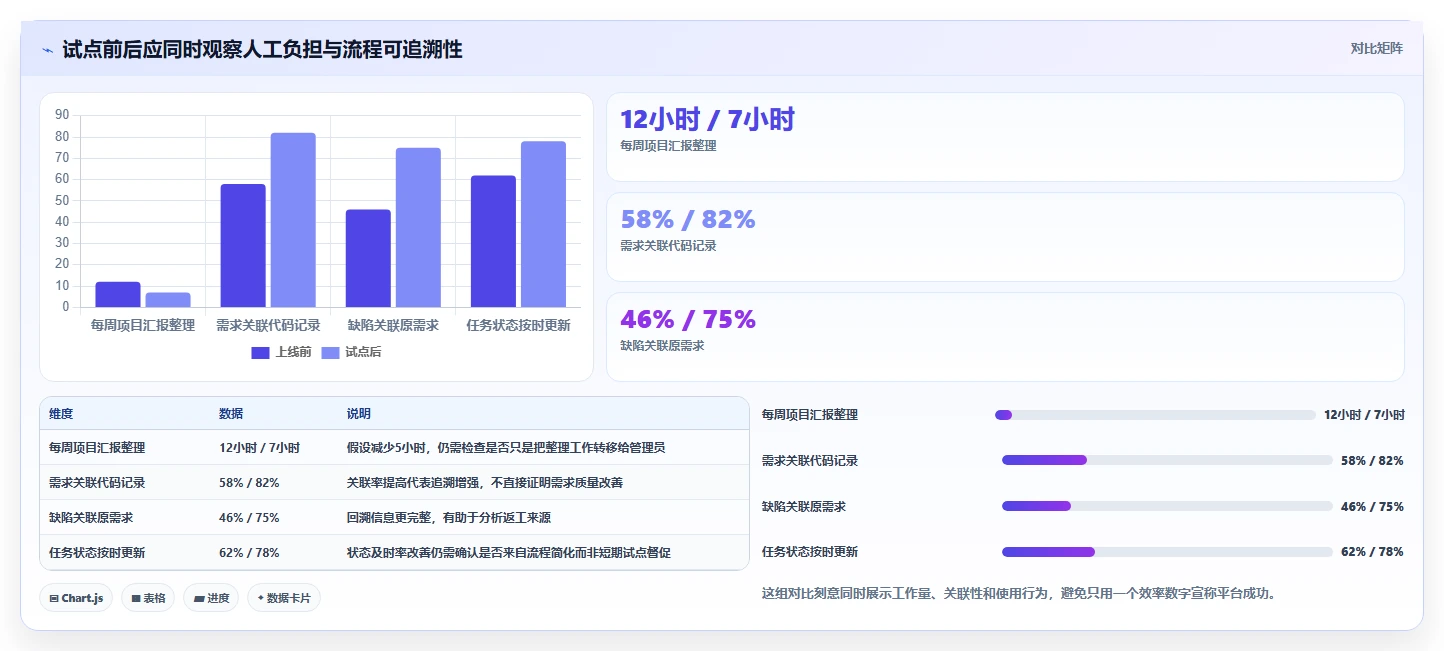Click chart axis label 任务状态按时更新
This screenshot has width=1444, height=651.
(518, 326)
